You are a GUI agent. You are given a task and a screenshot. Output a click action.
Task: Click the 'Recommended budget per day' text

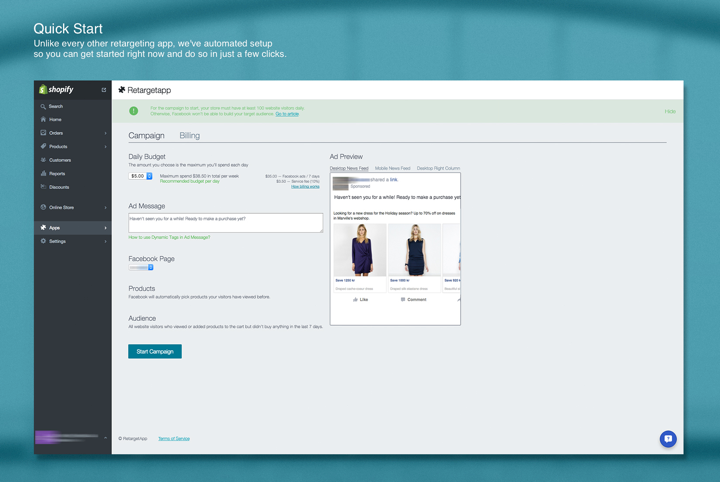[190, 181]
